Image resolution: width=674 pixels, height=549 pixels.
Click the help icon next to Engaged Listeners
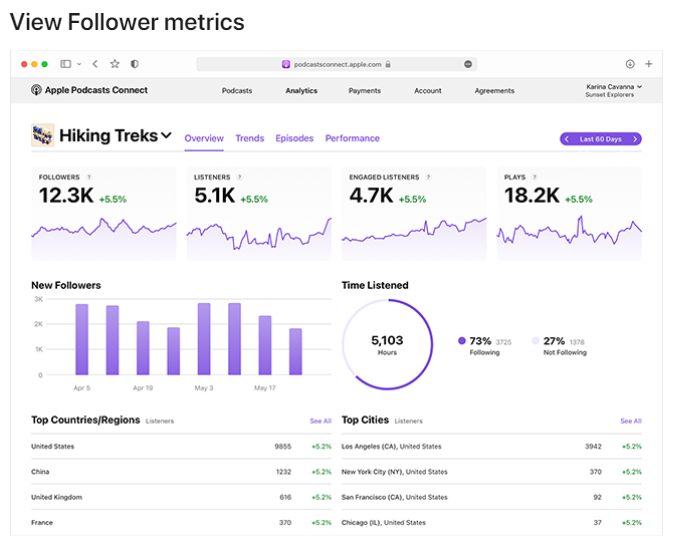(428, 177)
